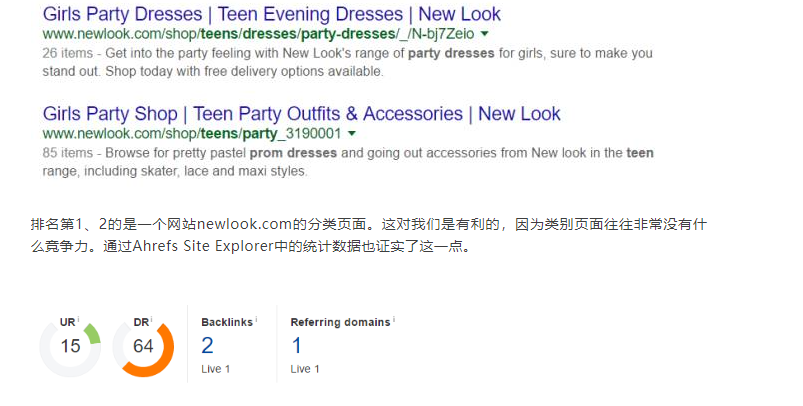Expand the party-dresses URL dropdown arrow
803x406 pixels.
tap(484, 34)
